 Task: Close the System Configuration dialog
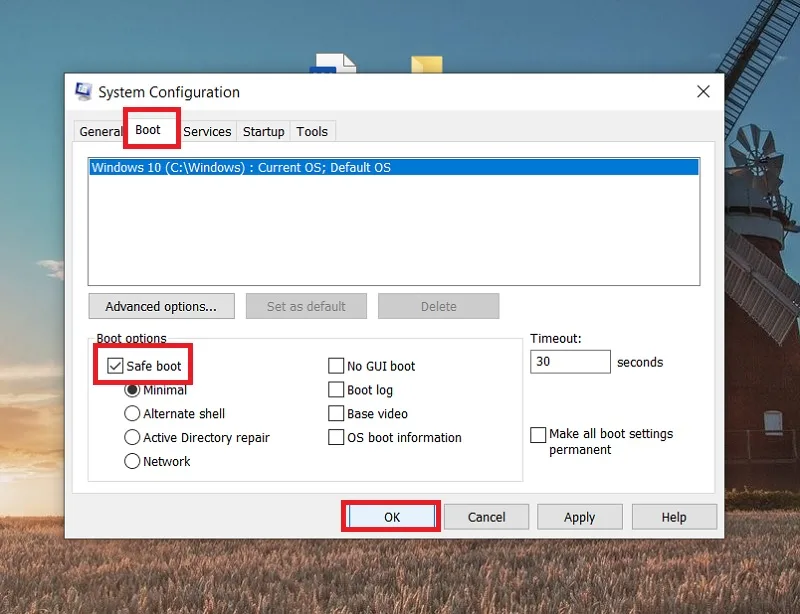[703, 92]
